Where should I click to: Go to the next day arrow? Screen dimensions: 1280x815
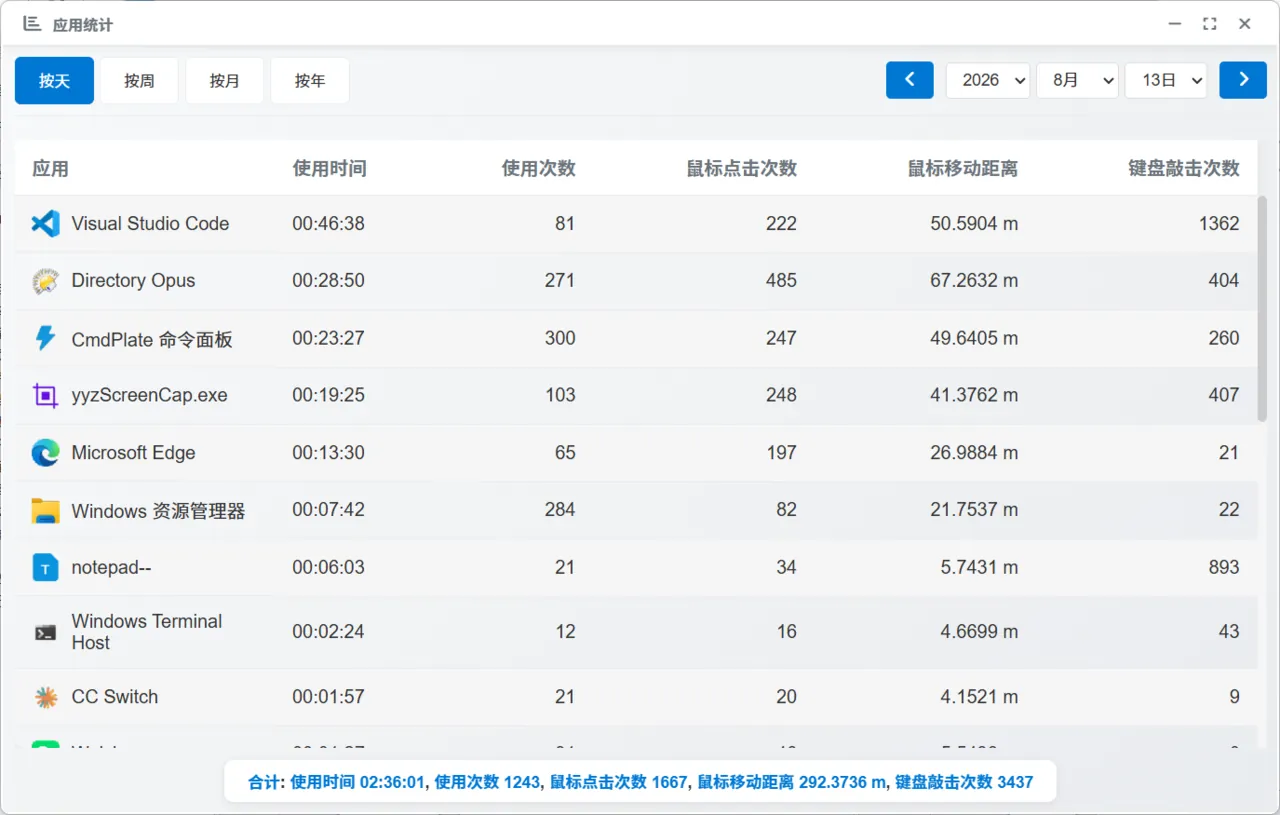point(1243,80)
